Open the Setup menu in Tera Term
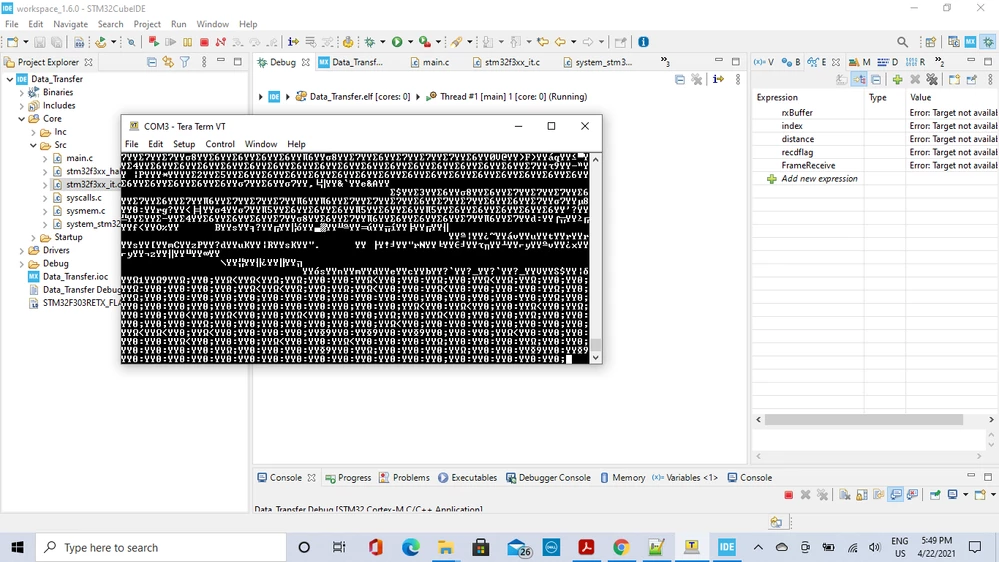Image resolution: width=999 pixels, height=562 pixels. coord(183,144)
